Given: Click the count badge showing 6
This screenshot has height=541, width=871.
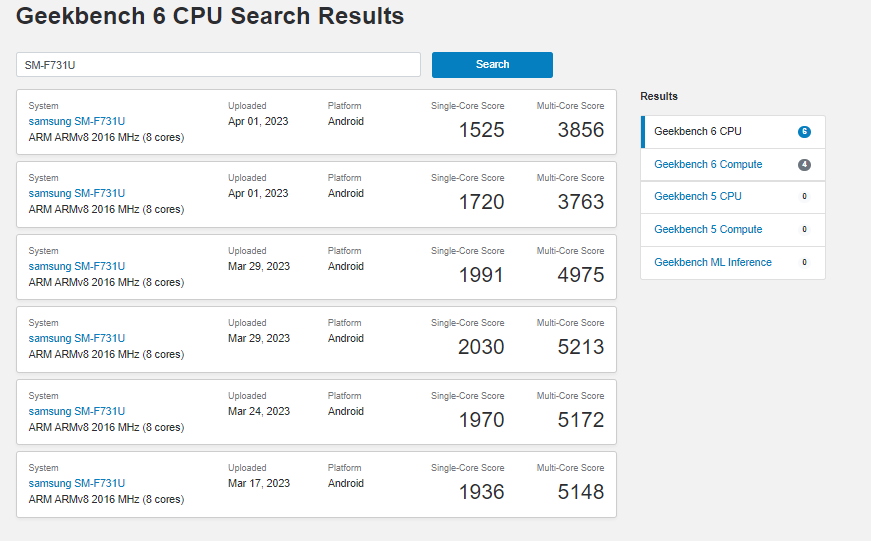Looking at the screenshot, I should coord(804,132).
